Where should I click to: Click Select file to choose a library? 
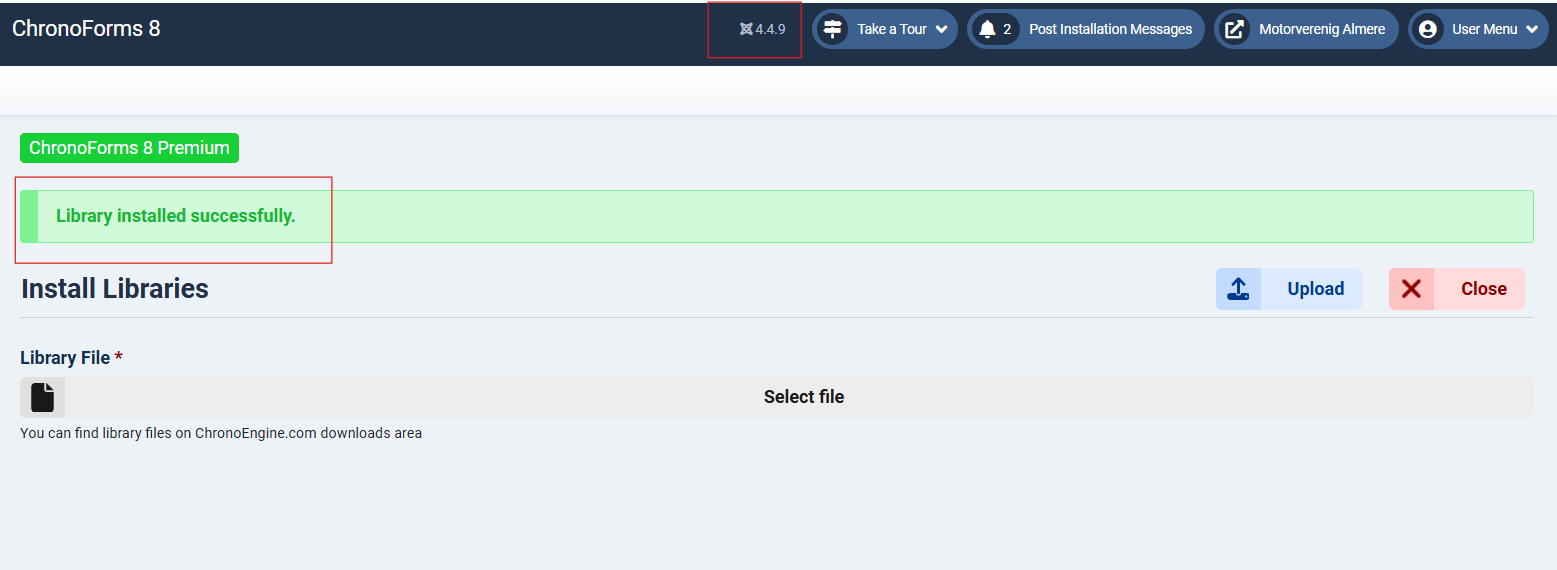(803, 397)
